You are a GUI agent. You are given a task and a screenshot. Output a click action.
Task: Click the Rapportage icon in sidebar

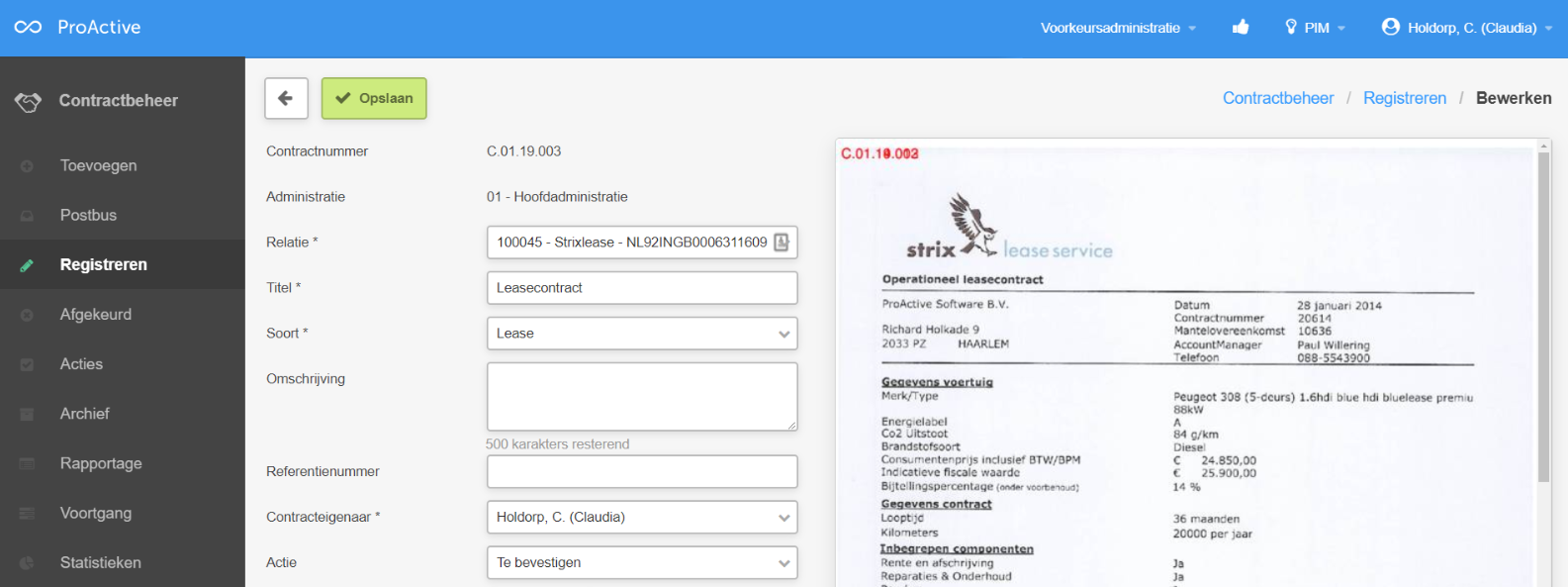[27, 463]
